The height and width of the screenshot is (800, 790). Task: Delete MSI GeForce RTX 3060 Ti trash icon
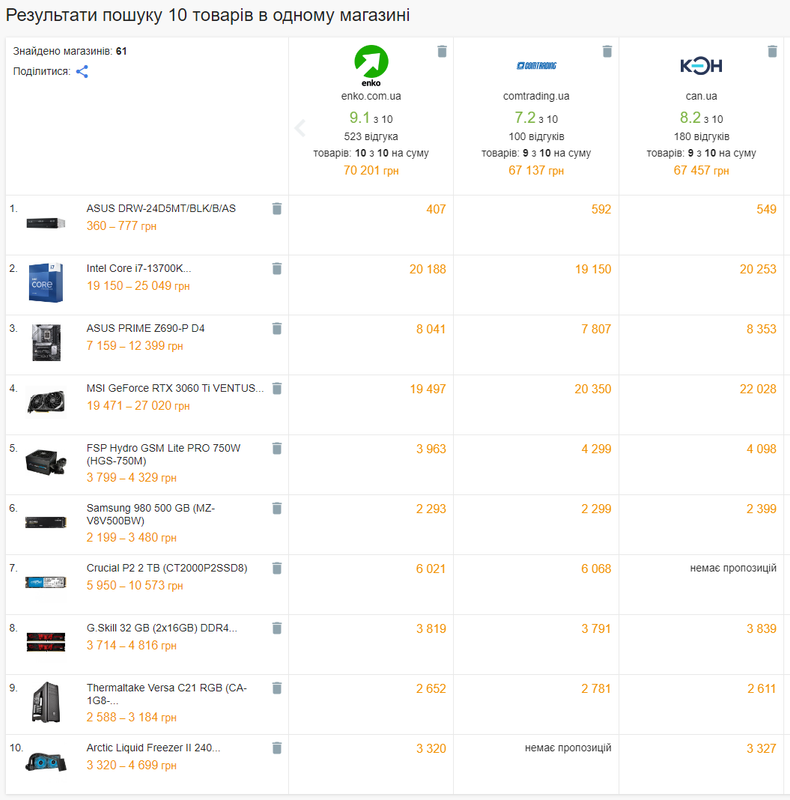(x=277, y=388)
